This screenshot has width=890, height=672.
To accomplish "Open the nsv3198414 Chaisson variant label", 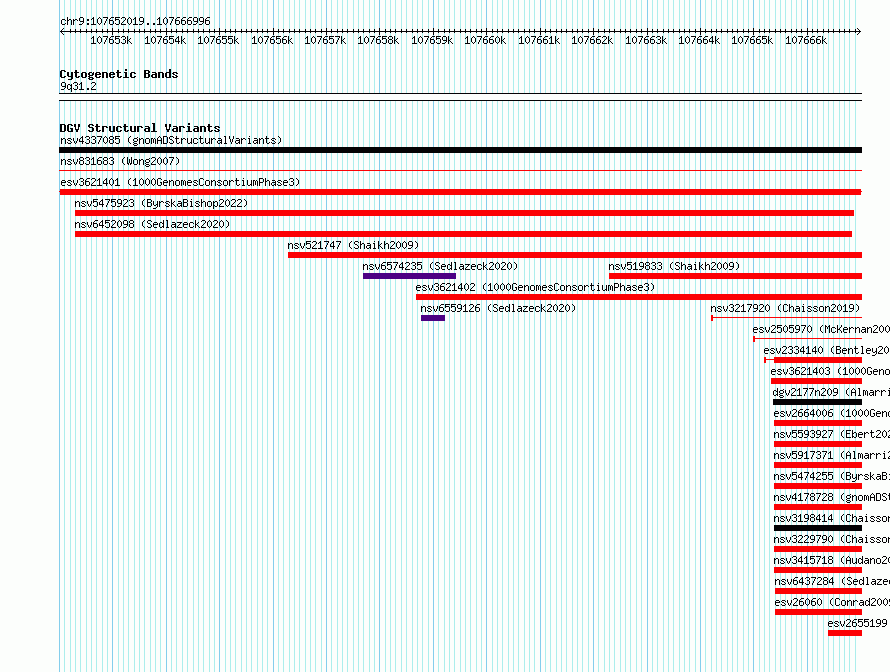I will click(832, 518).
